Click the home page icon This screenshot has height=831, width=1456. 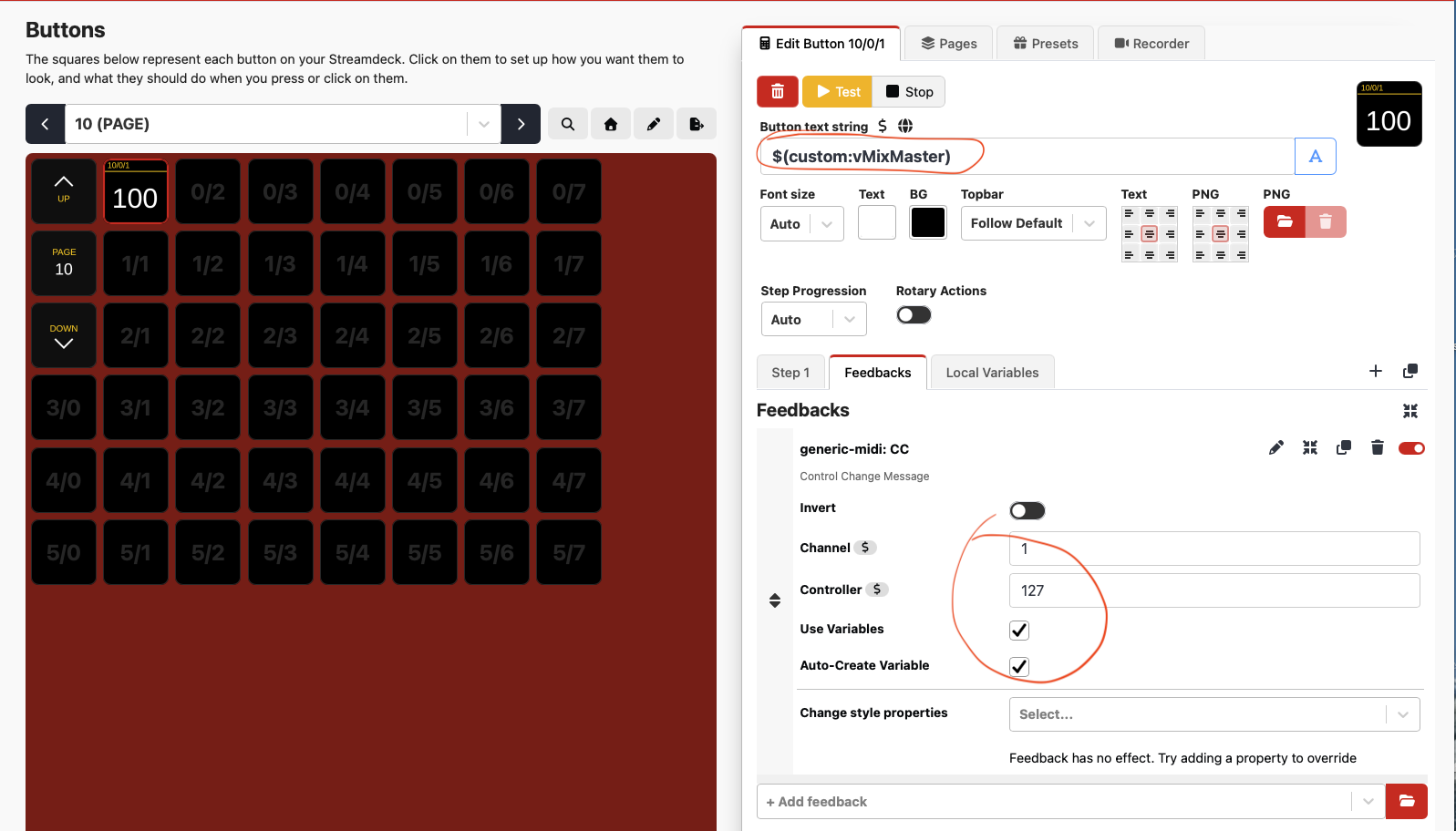611,124
